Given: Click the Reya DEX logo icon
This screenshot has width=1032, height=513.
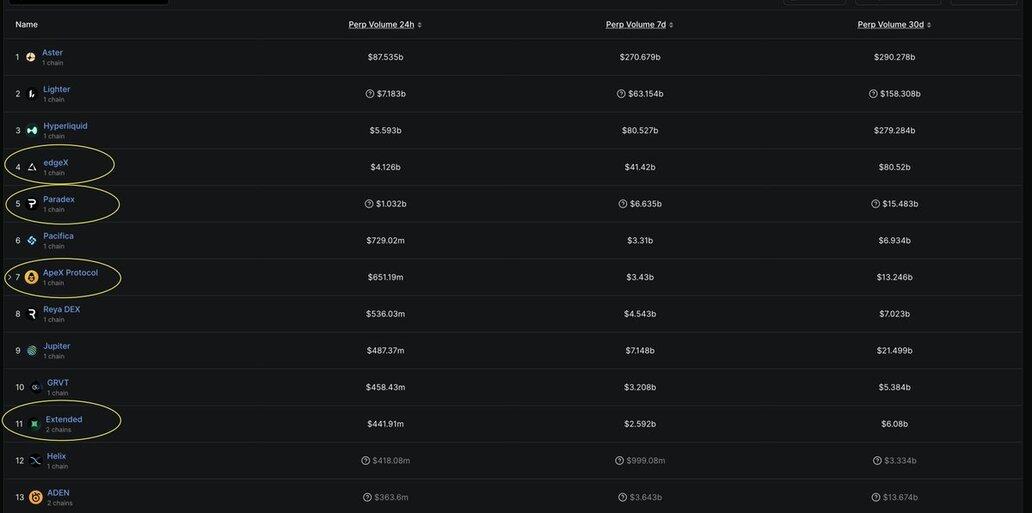Looking at the screenshot, I should pos(32,314).
